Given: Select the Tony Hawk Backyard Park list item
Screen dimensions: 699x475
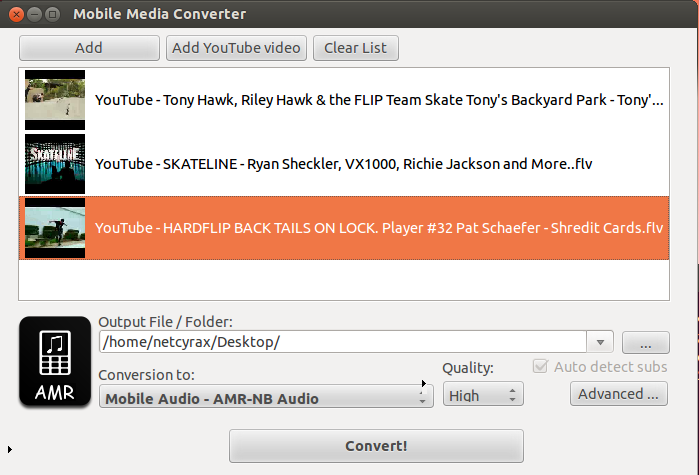Looking at the screenshot, I should pos(379,100).
